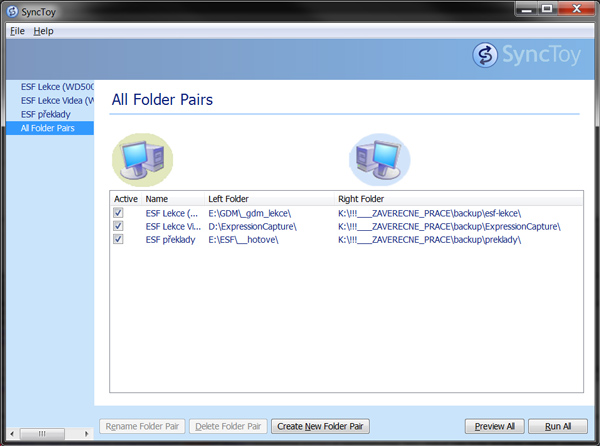Select ESF Lekce Videa pair in sidebar
Screen dimensions: 600x446
57,101
